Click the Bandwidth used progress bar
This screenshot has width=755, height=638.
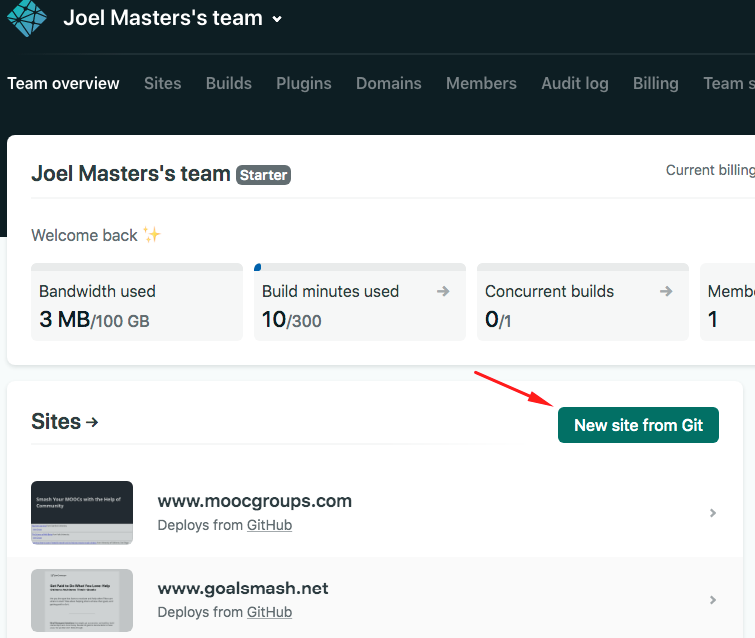pyautogui.click(x=137, y=267)
